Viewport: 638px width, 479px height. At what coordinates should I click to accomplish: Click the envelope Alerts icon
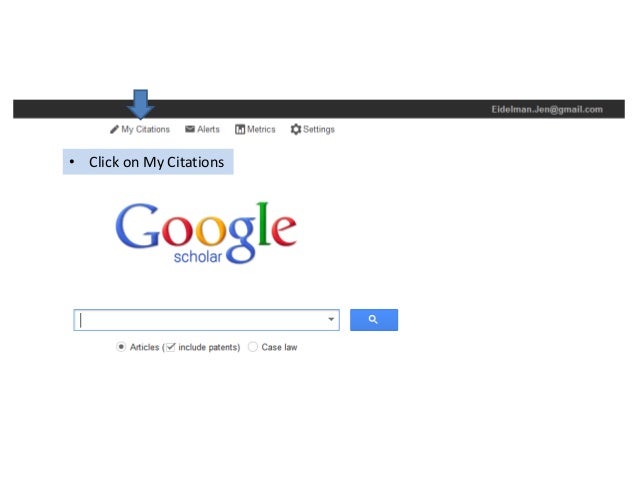pos(190,129)
